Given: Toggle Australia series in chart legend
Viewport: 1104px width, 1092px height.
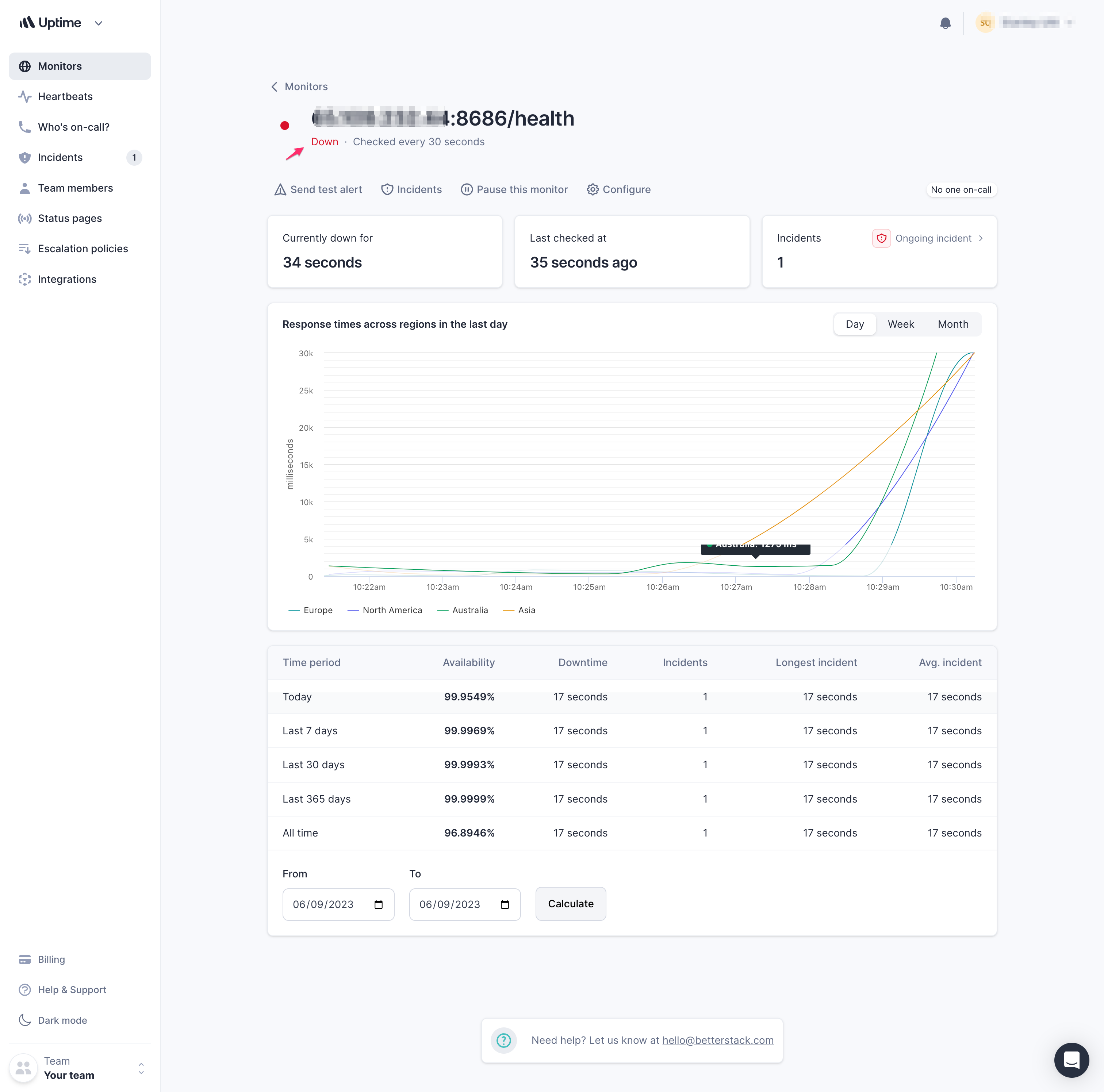Looking at the screenshot, I should [462, 610].
